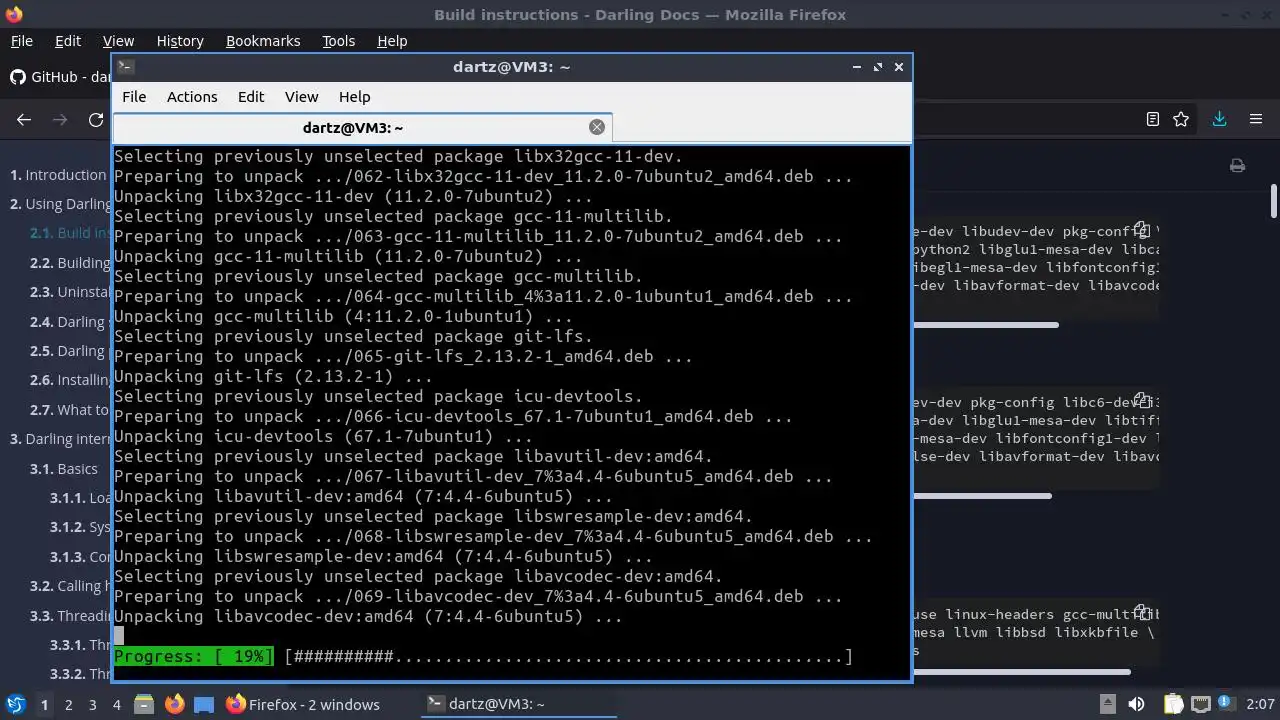The image size is (1280, 720).
Task: Open 3.1. Basics sidebar link
Action: click(64, 468)
